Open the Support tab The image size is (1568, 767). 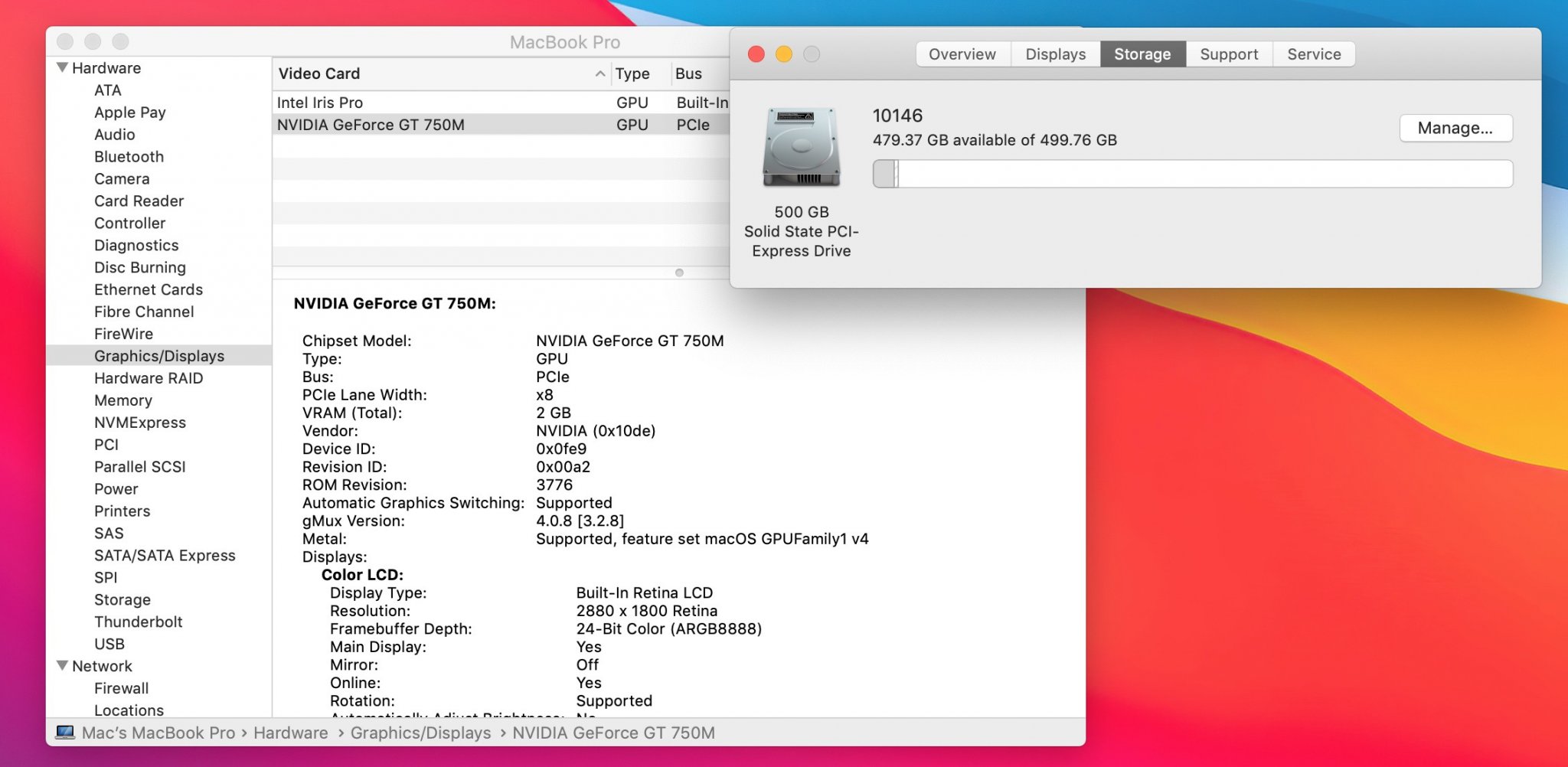point(1229,54)
